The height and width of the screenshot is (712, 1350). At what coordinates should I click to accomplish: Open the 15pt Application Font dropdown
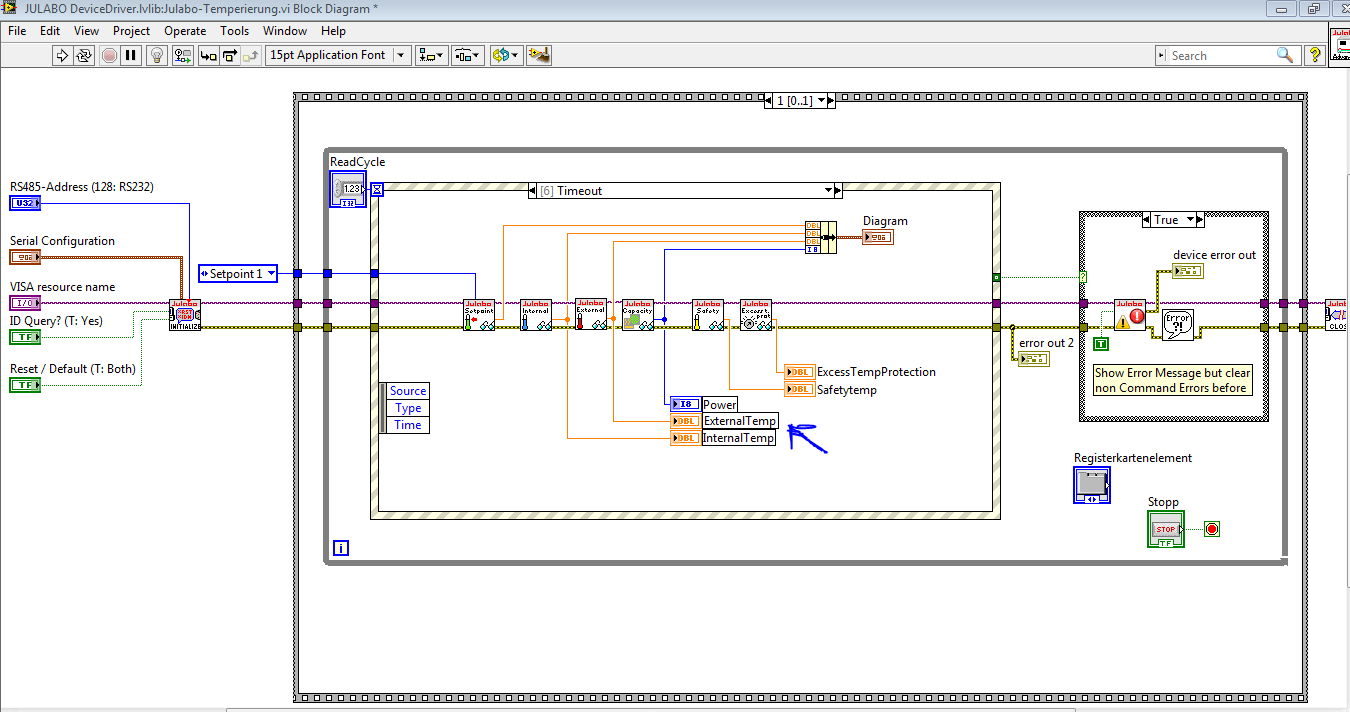point(401,56)
